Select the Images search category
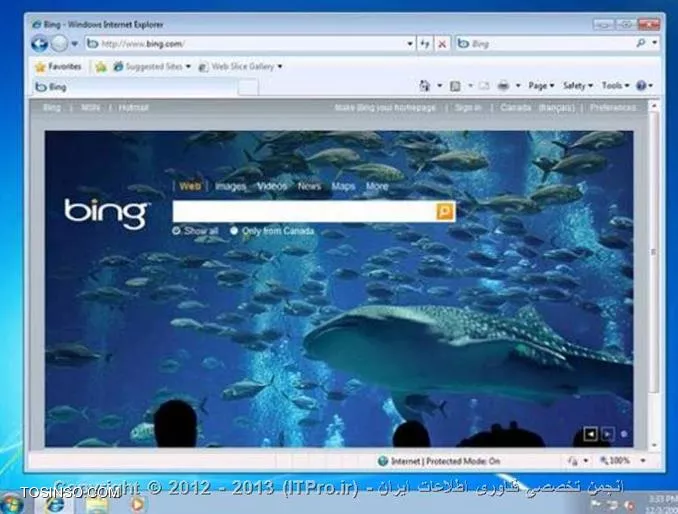The image size is (678, 514). tap(230, 186)
